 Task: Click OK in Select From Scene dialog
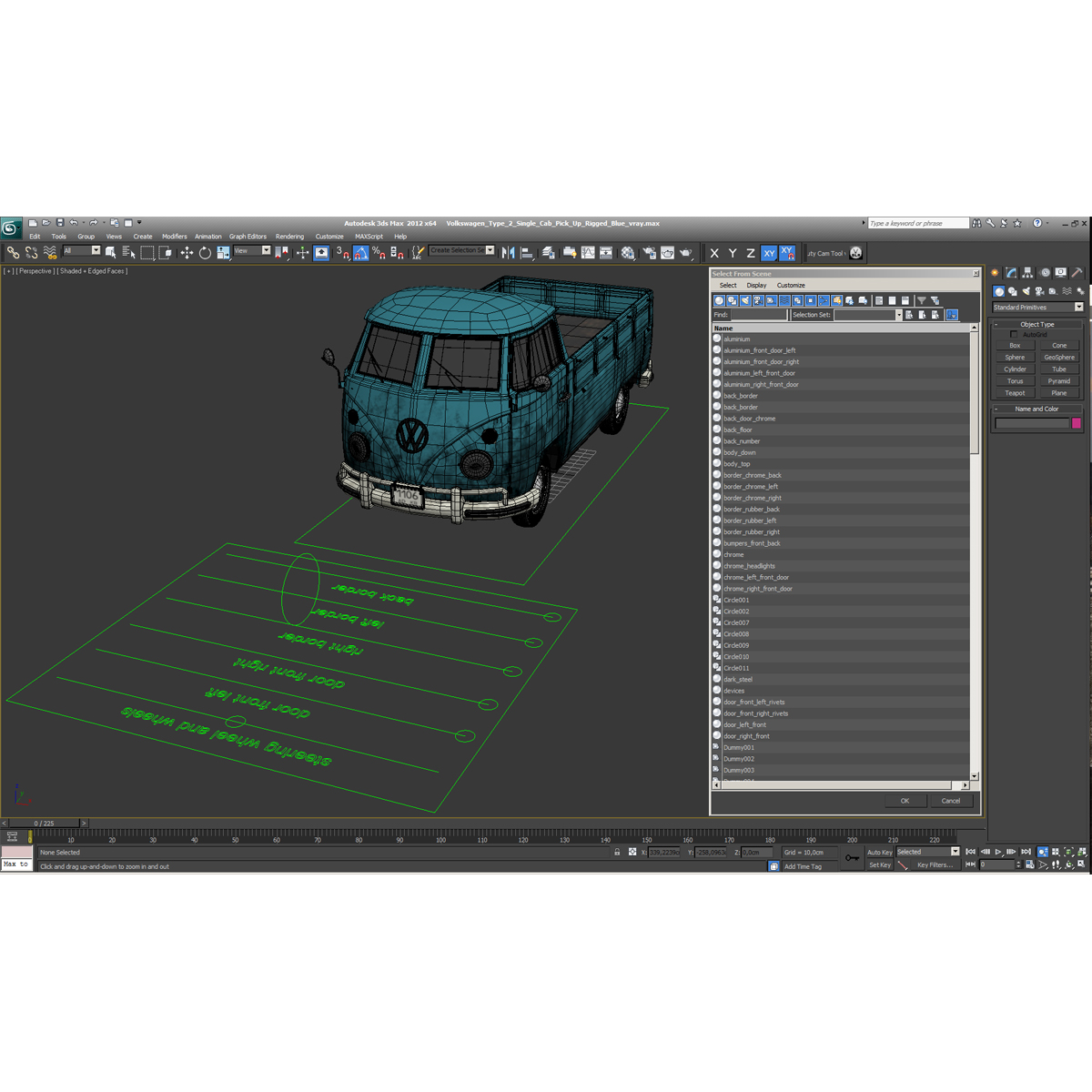(905, 801)
